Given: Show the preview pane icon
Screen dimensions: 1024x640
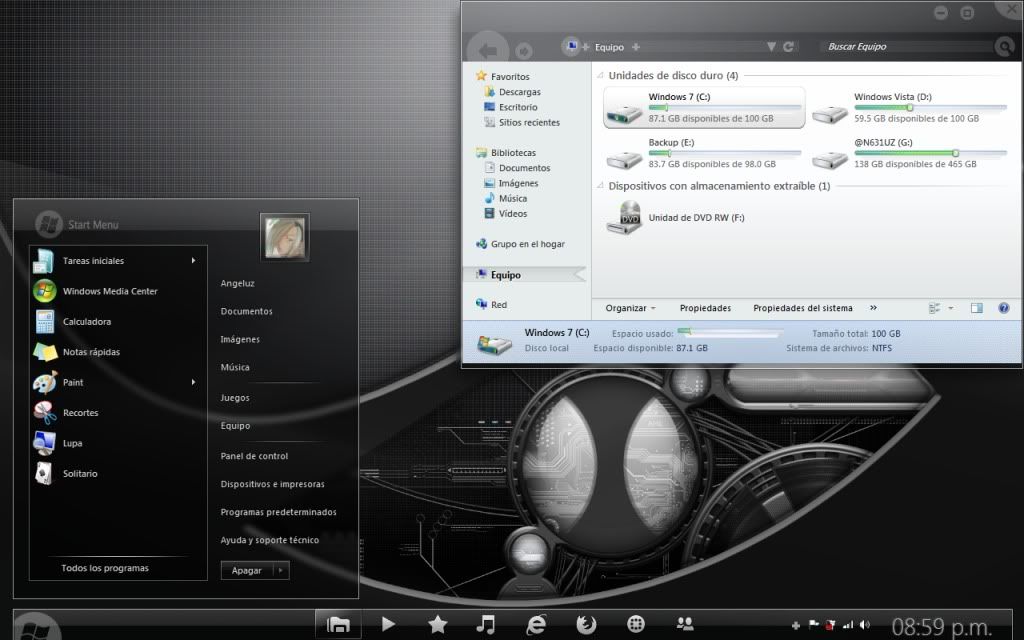Looking at the screenshot, I should click(976, 308).
